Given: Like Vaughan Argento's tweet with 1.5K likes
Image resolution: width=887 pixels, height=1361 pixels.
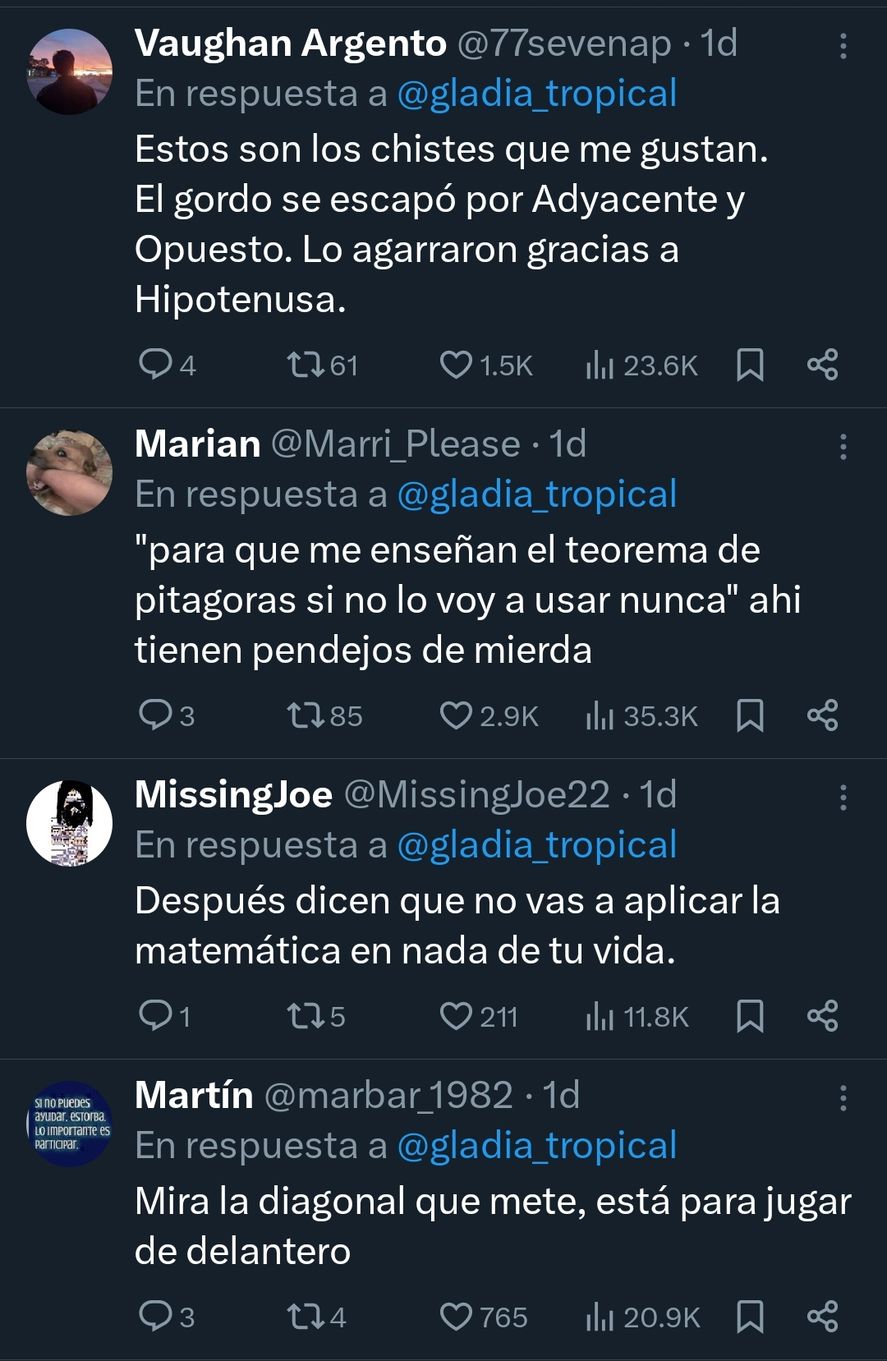Looking at the screenshot, I should coord(456,366).
